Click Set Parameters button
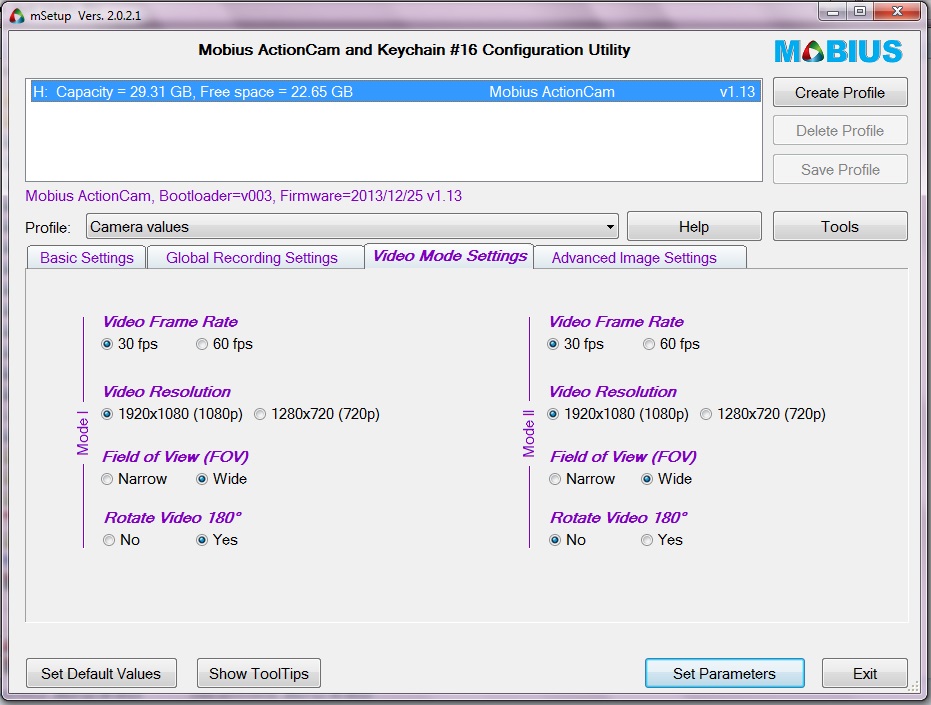This screenshot has height=705, width=931. coord(724,674)
